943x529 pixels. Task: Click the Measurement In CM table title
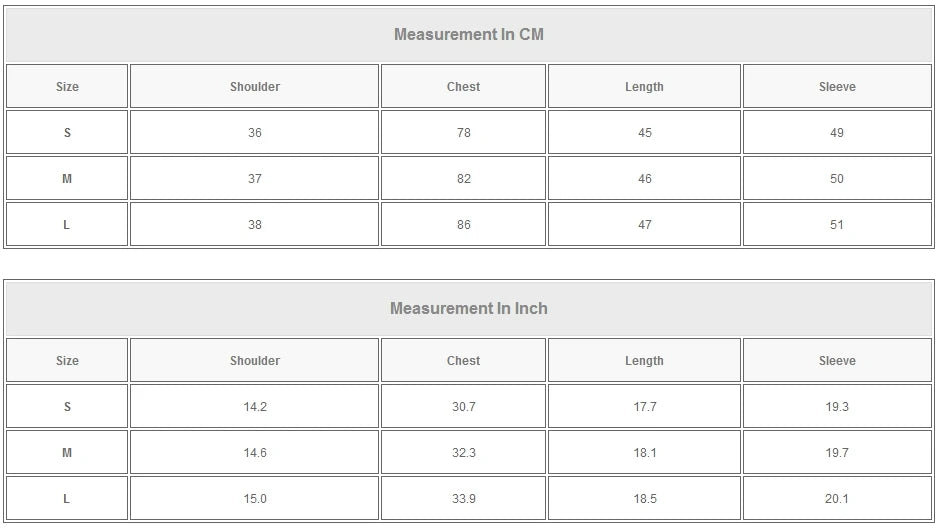[468, 35]
